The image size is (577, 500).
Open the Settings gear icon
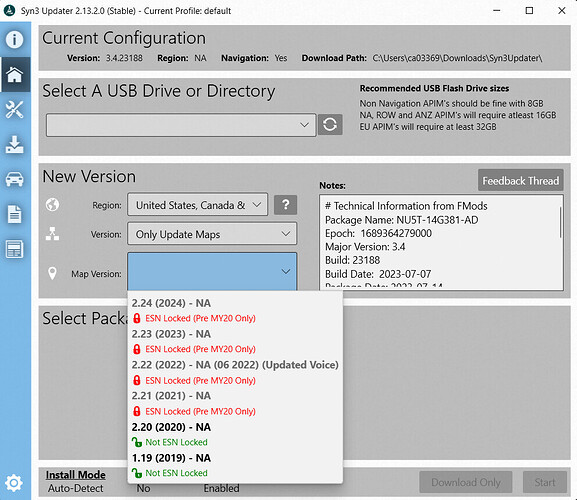[x=14, y=483]
